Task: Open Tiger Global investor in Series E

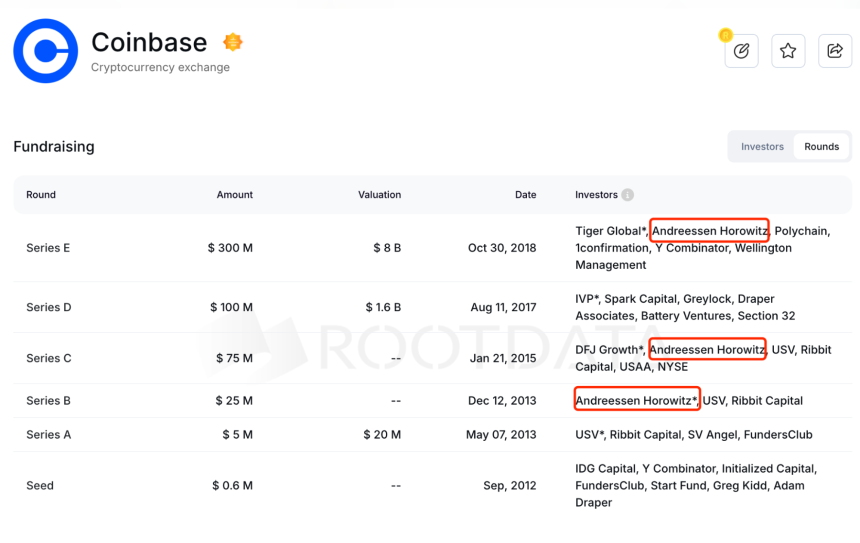Action: [609, 231]
